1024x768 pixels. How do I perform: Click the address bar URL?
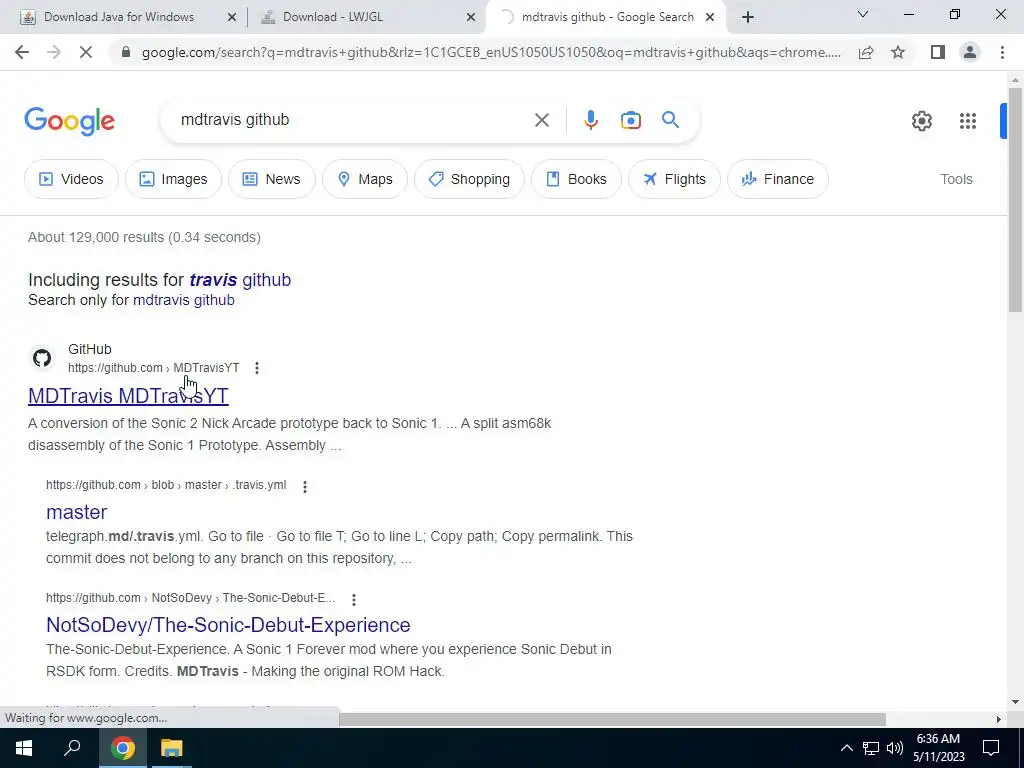pyautogui.click(x=491, y=52)
